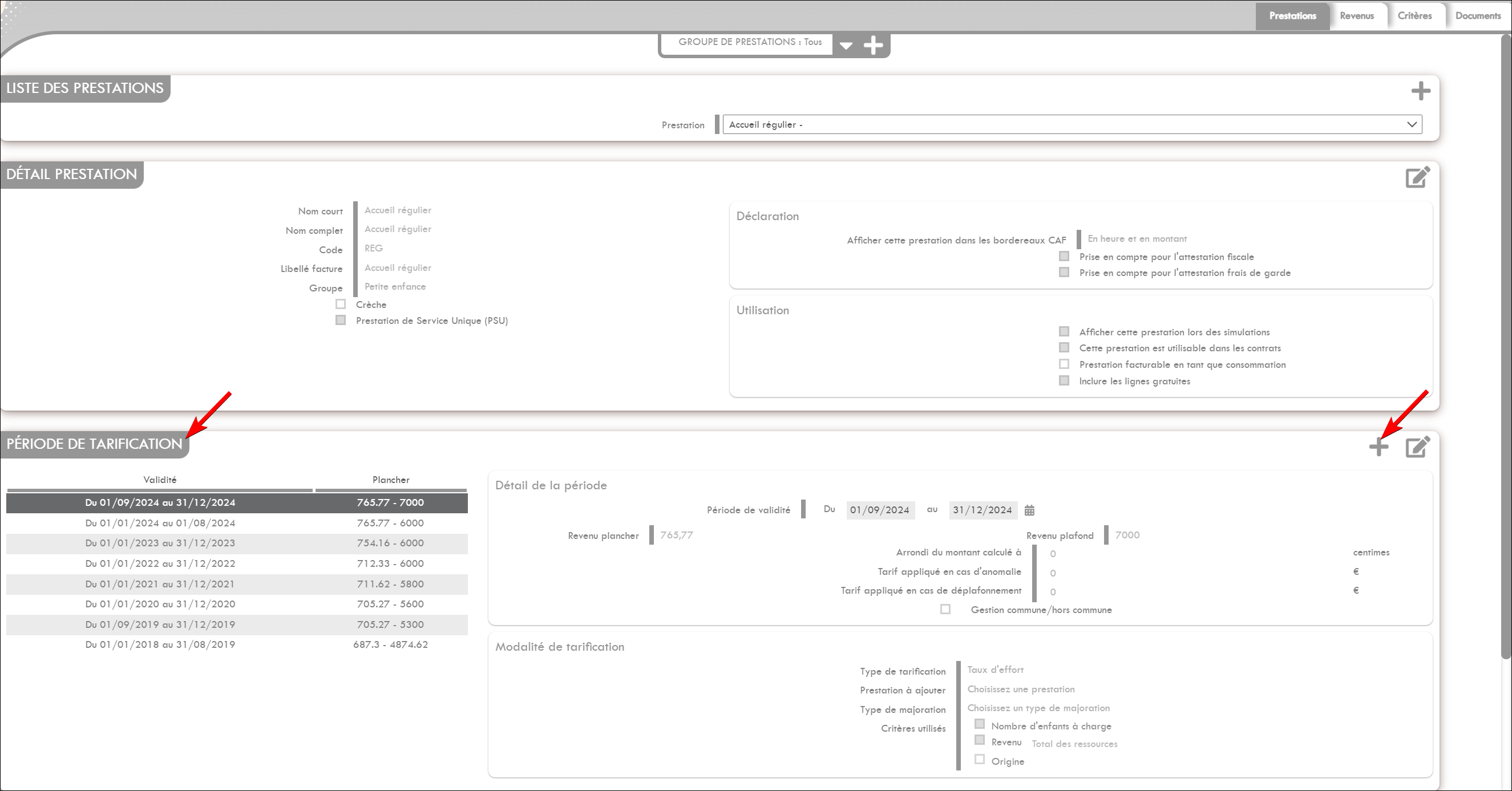Expand the Groupe de prestations dropdown arrow

pos(846,45)
